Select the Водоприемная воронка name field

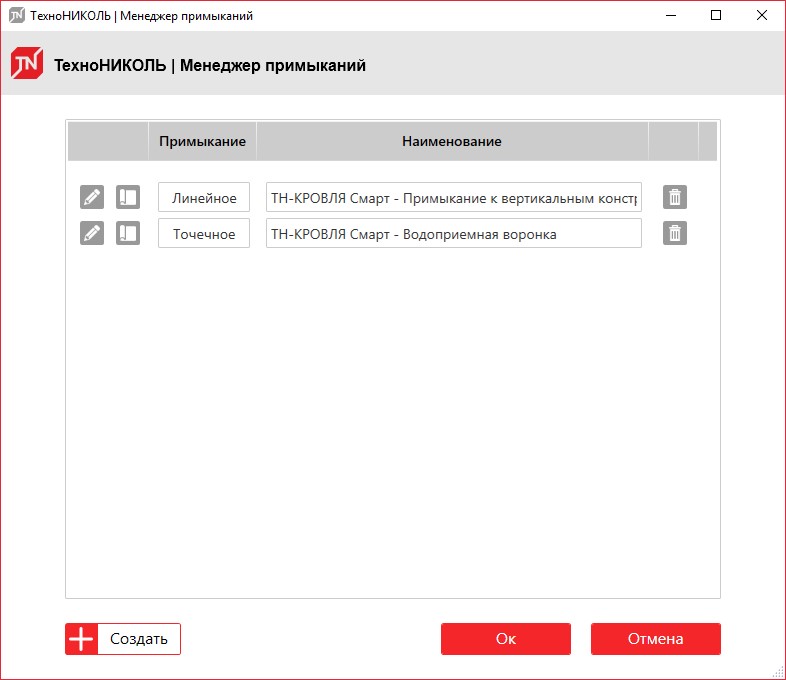[x=454, y=233]
